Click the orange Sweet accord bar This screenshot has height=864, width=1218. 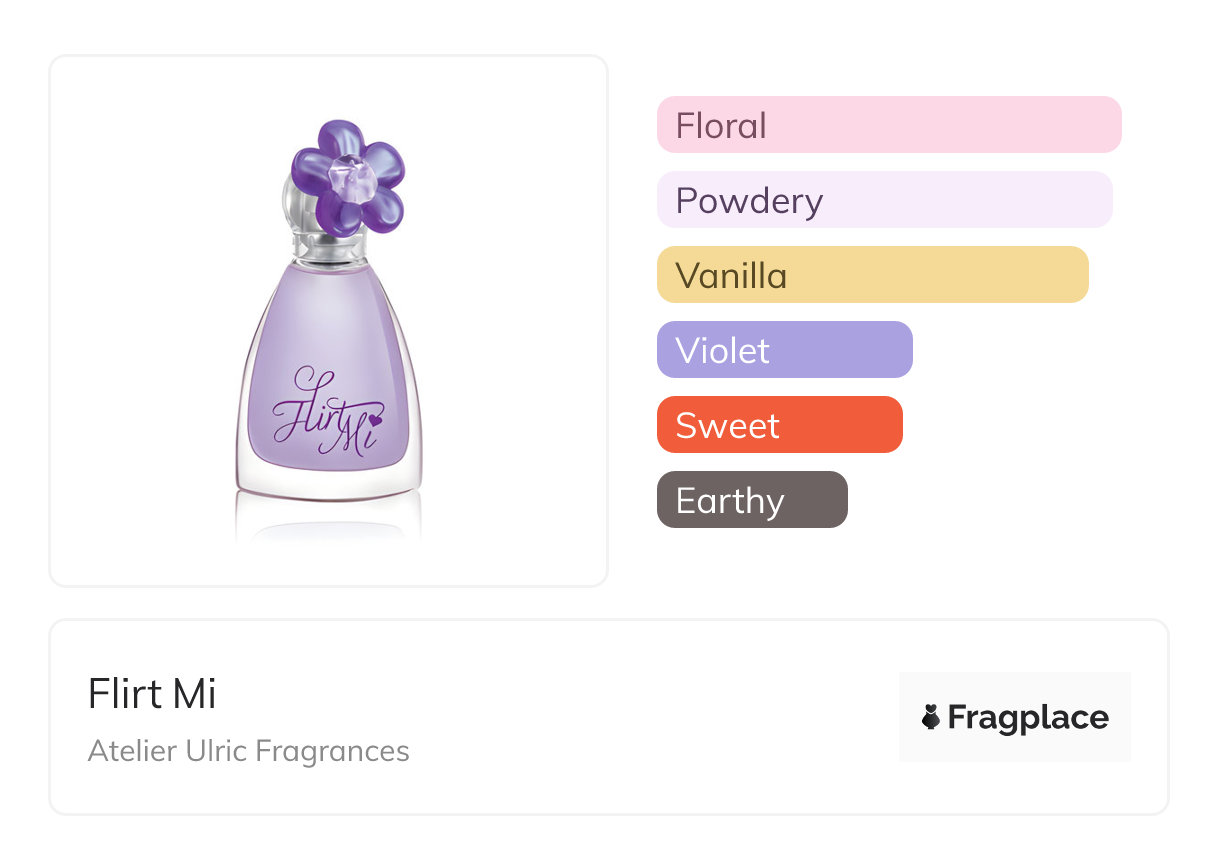click(x=779, y=425)
